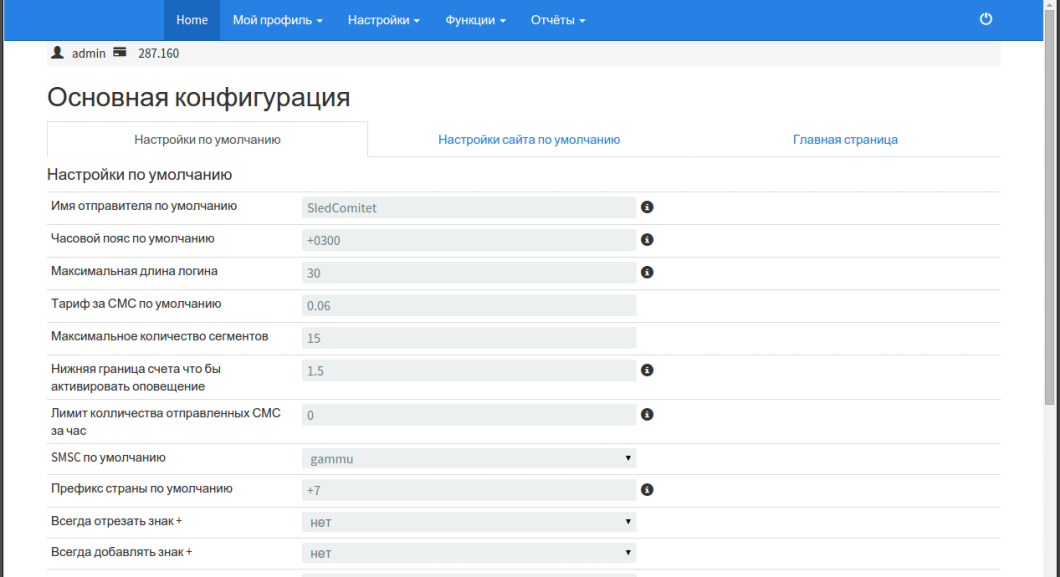Screen dimensions: 1060x577
Task: Show info for hourly SMS limit
Action: pos(647,414)
